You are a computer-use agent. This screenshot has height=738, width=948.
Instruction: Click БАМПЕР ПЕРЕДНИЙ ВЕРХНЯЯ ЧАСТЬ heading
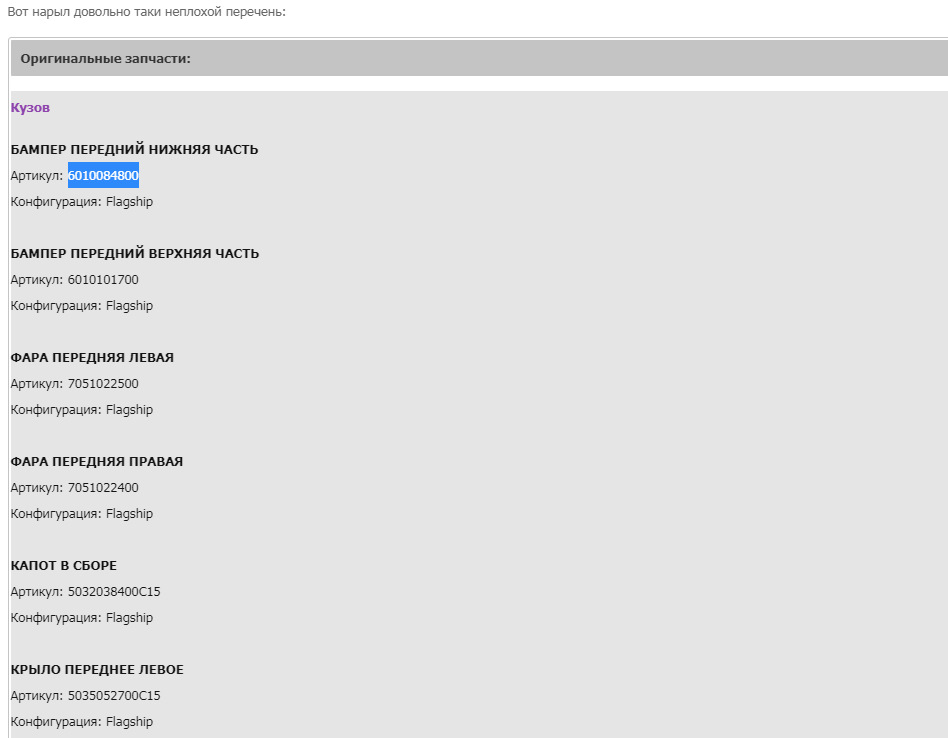coord(135,253)
